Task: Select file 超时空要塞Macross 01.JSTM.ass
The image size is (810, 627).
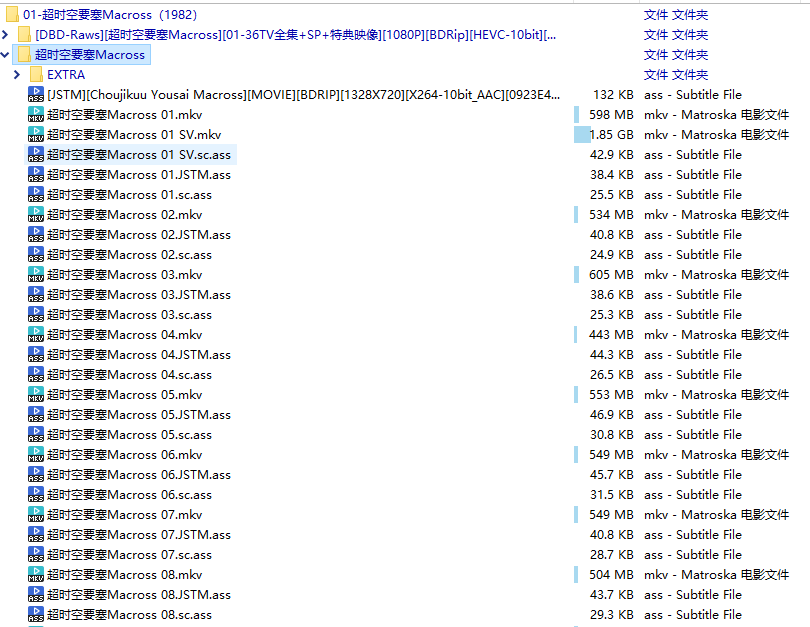Action: pos(139,175)
